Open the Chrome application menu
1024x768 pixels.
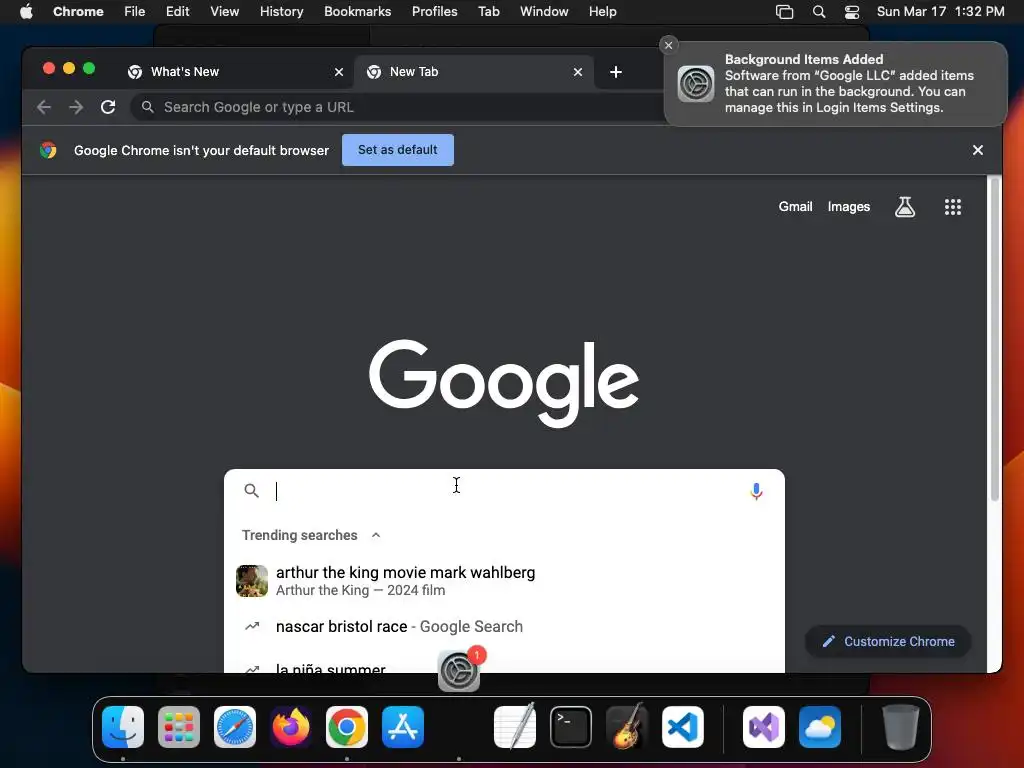78,11
